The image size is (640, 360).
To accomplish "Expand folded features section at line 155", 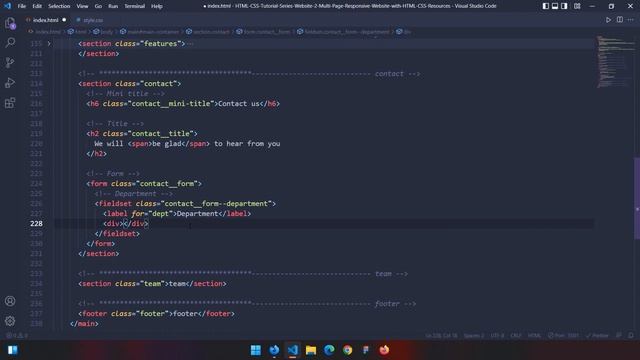I will [x=49, y=44].
